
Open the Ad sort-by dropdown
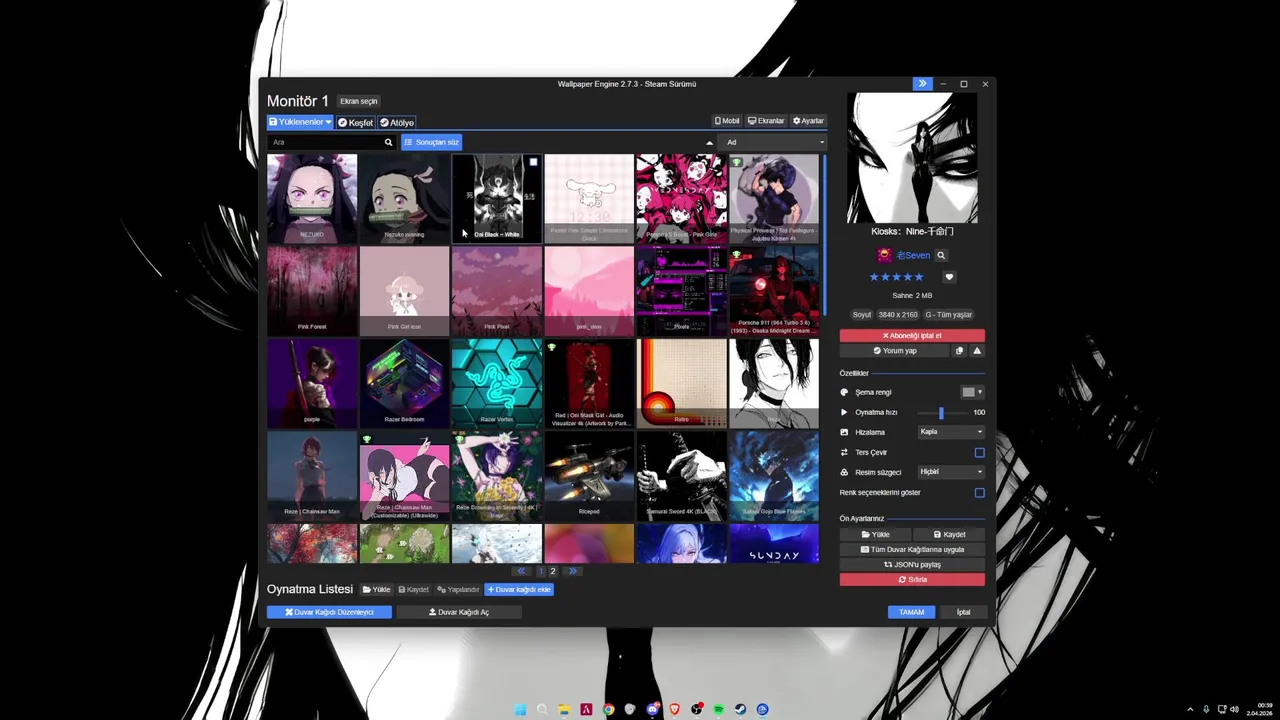click(773, 142)
